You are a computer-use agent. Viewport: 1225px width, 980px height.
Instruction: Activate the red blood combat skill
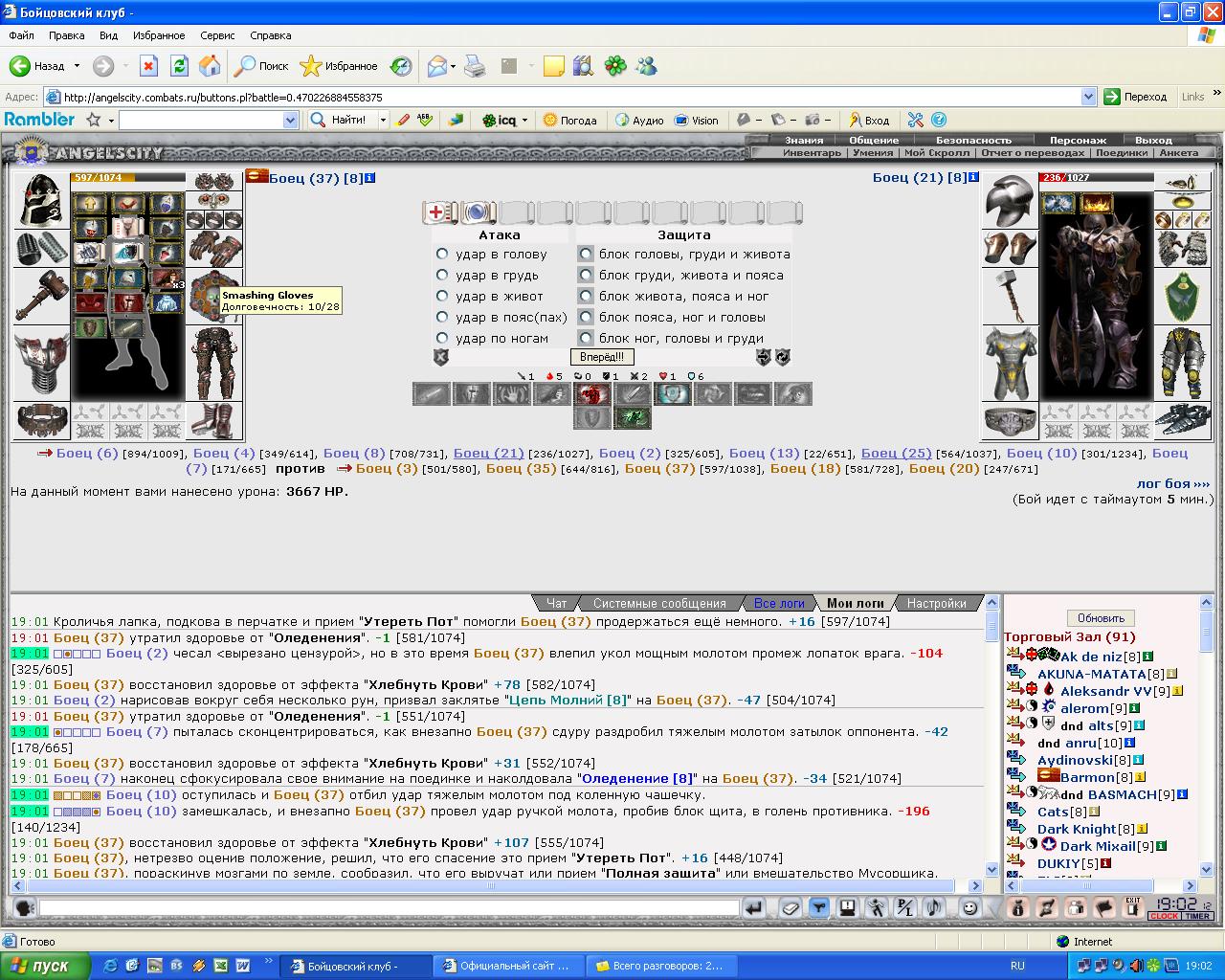pyautogui.click(x=592, y=393)
